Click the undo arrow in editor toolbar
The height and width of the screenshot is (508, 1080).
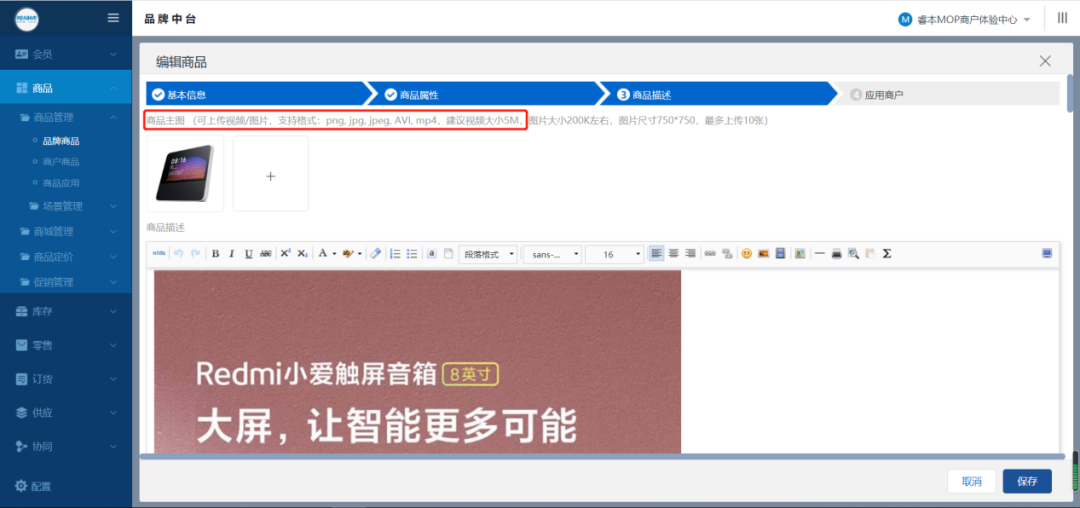pos(178,253)
